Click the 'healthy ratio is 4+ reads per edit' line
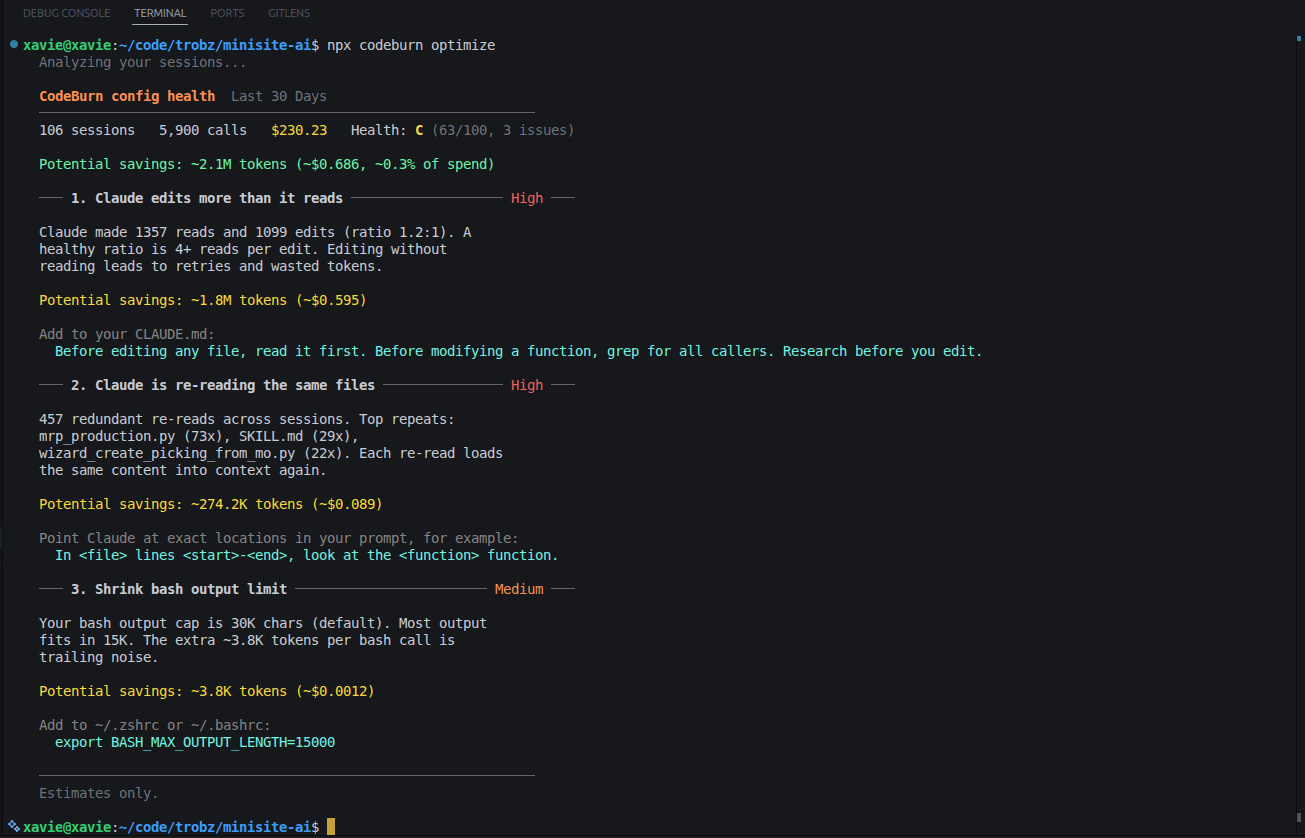Viewport: 1305px width, 838px height. tap(243, 249)
